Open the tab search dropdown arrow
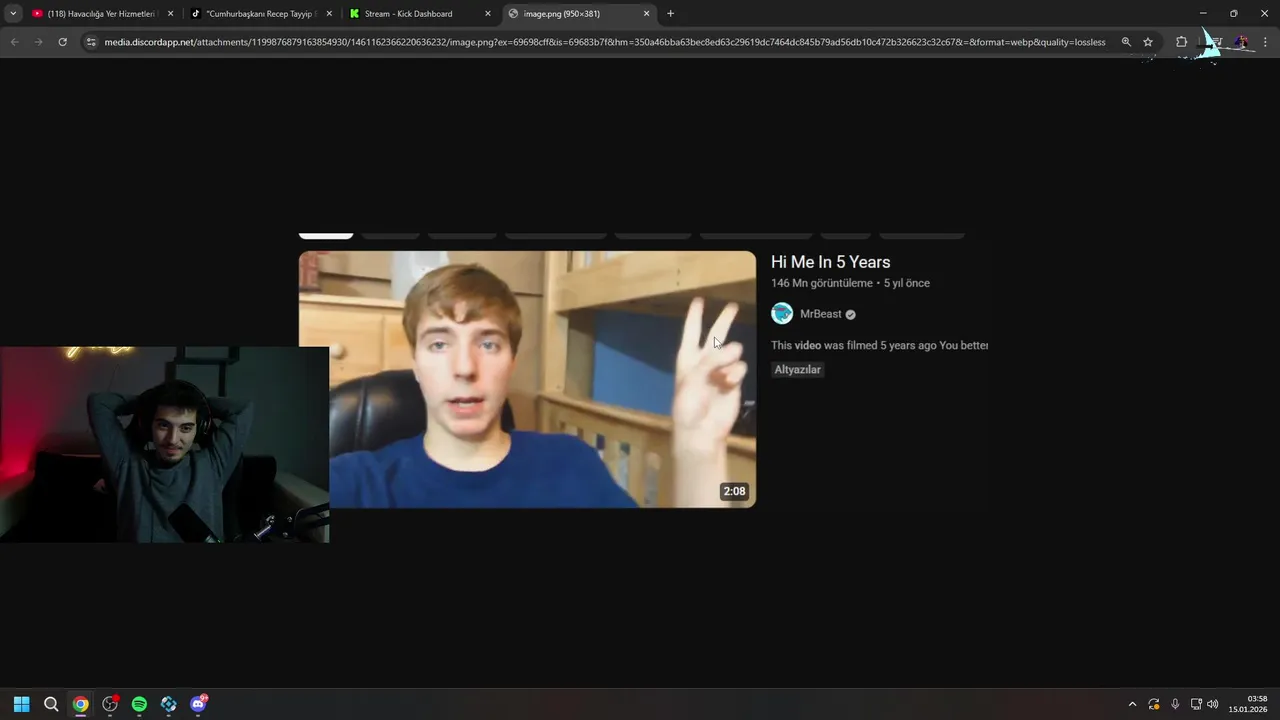Image resolution: width=1280 pixels, height=720 pixels. (13, 14)
